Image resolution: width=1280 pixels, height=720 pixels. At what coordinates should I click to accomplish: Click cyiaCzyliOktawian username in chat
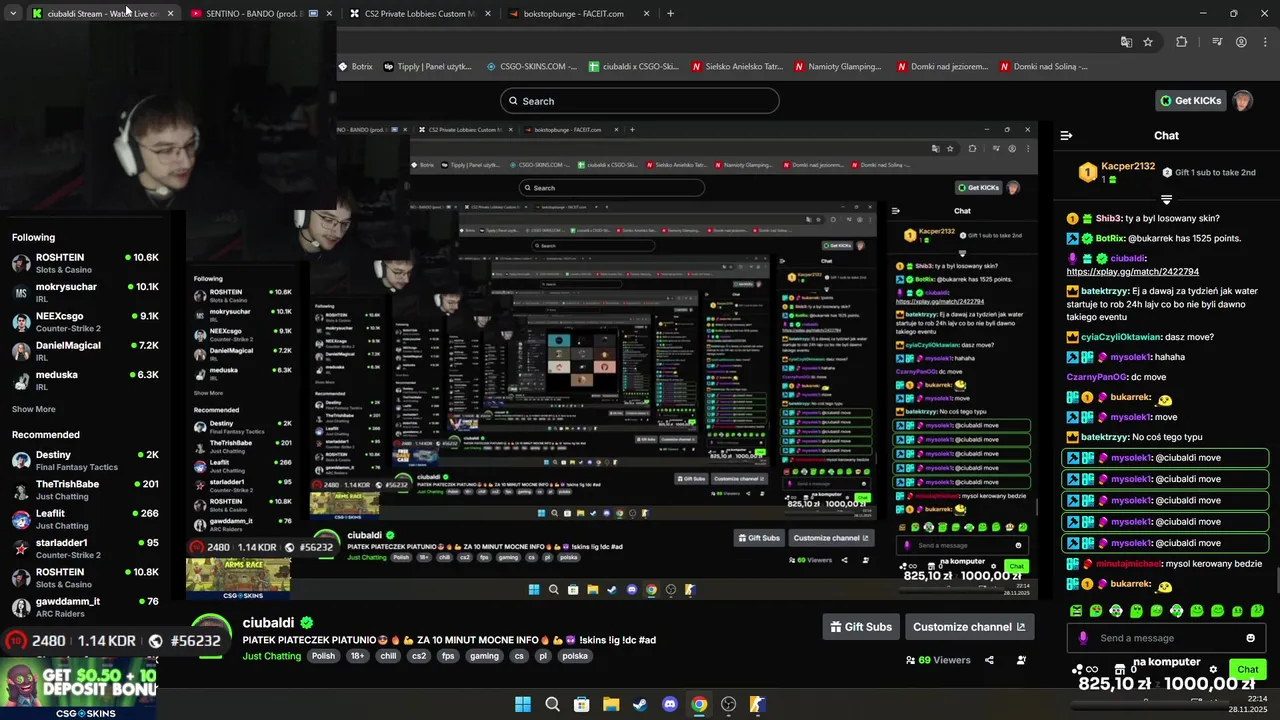pyautogui.click(x=1121, y=337)
